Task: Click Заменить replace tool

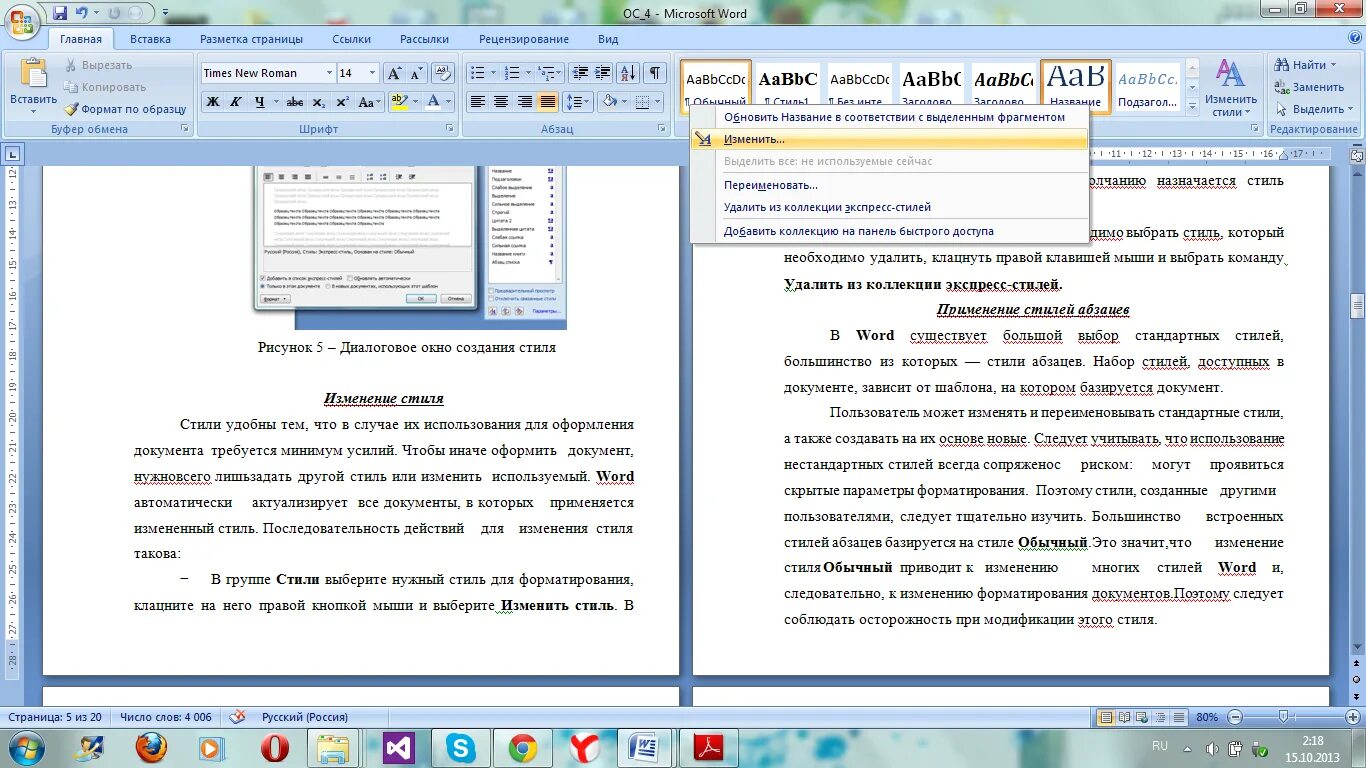Action: 1310,87
